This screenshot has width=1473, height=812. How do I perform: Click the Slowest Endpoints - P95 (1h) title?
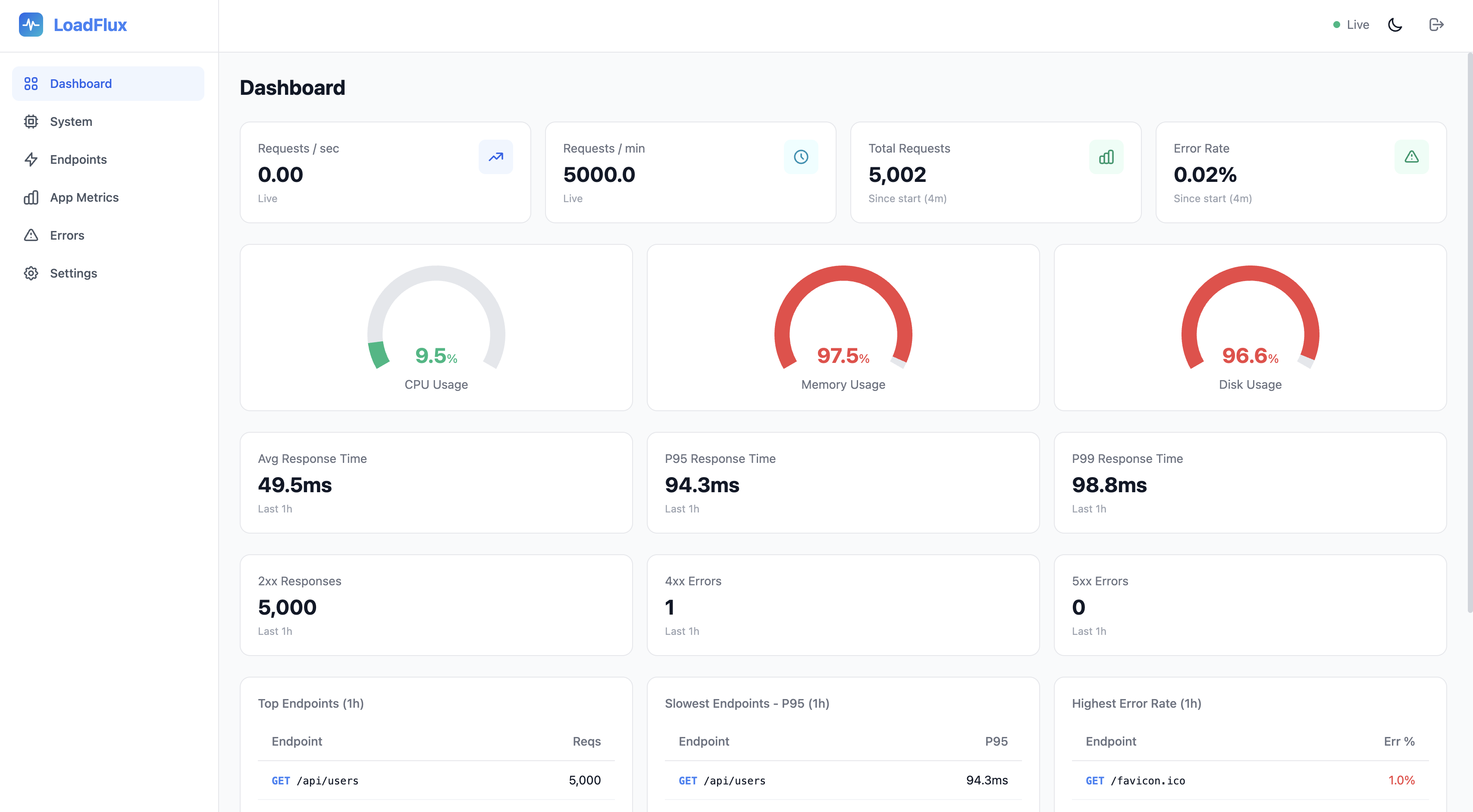(747, 703)
